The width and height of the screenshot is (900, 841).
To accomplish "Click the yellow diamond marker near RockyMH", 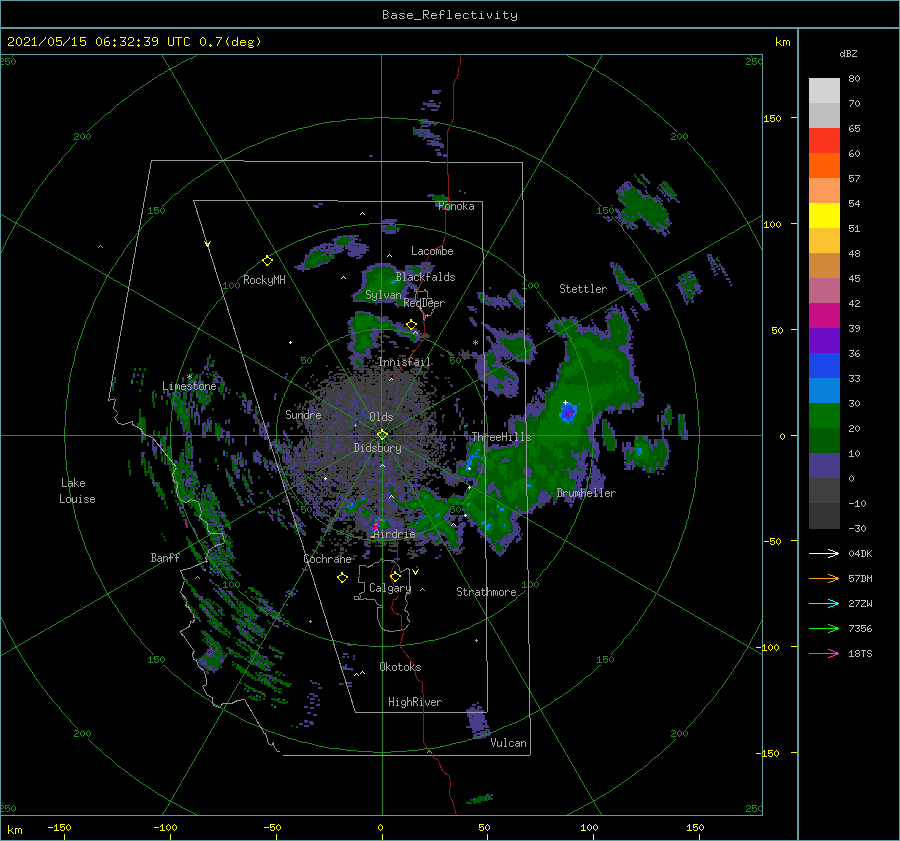I will (267, 261).
